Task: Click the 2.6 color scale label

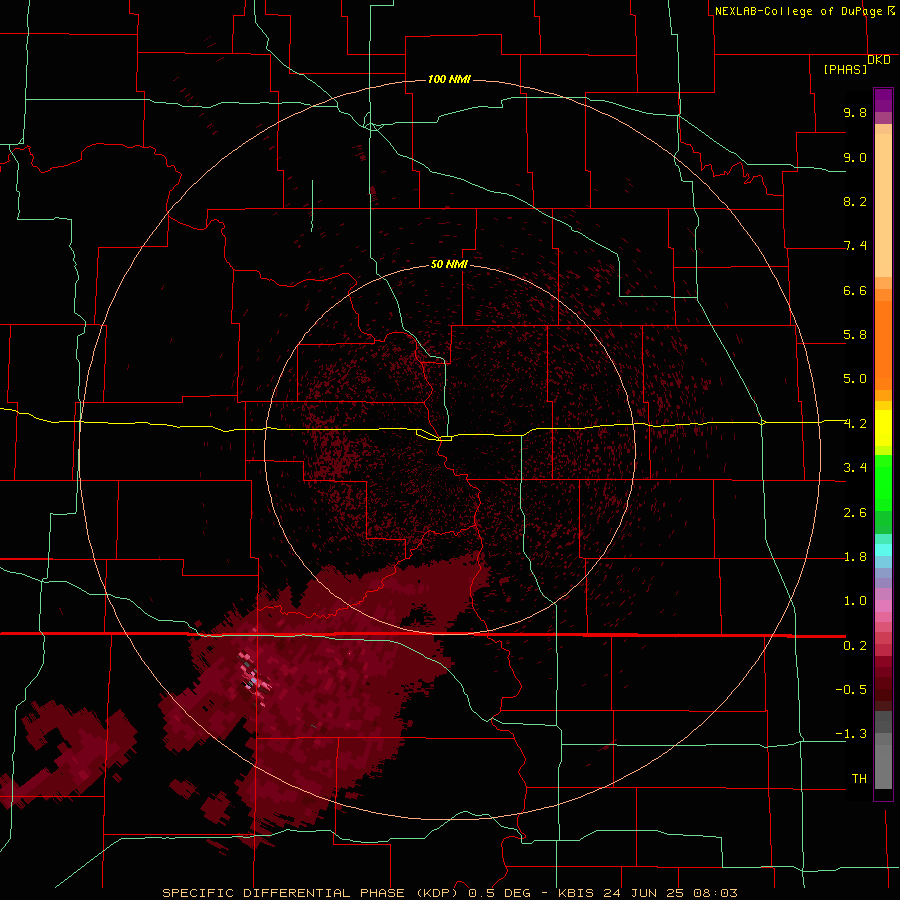Action: (855, 513)
